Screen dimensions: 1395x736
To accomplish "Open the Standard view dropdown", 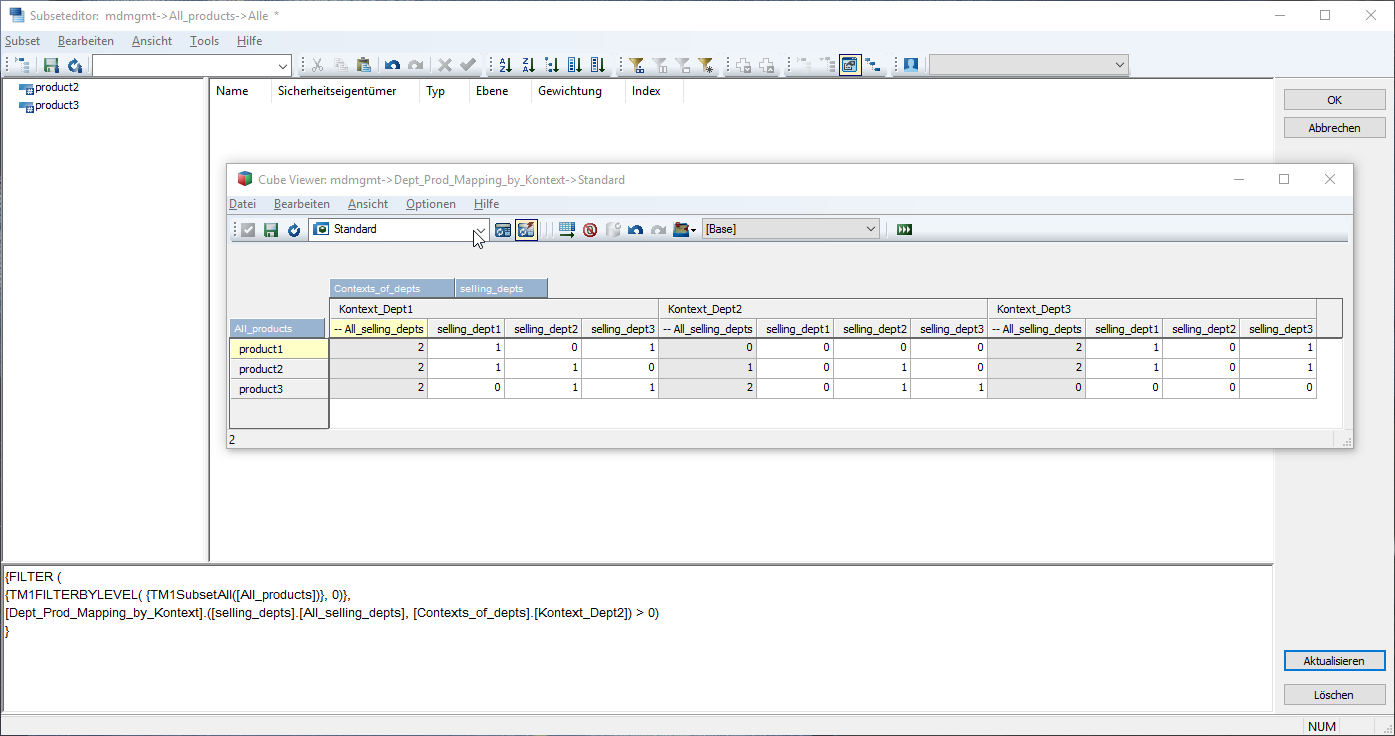I will tap(479, 230).
